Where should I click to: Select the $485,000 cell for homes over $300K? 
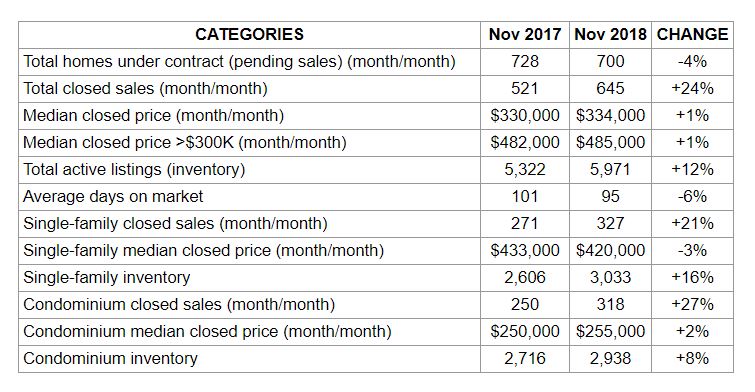pos(610,143)
